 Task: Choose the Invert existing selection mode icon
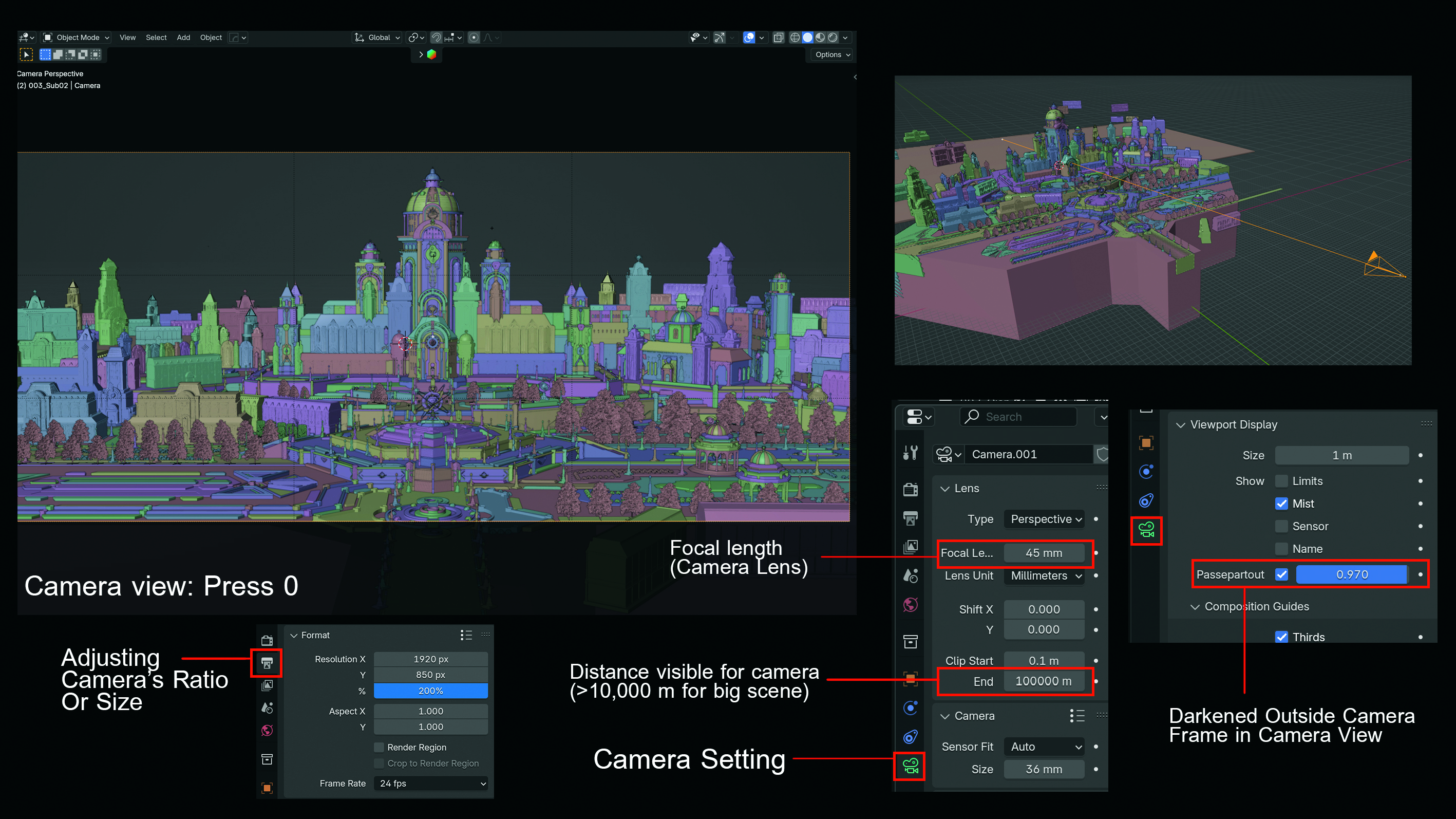pos(83,54)
